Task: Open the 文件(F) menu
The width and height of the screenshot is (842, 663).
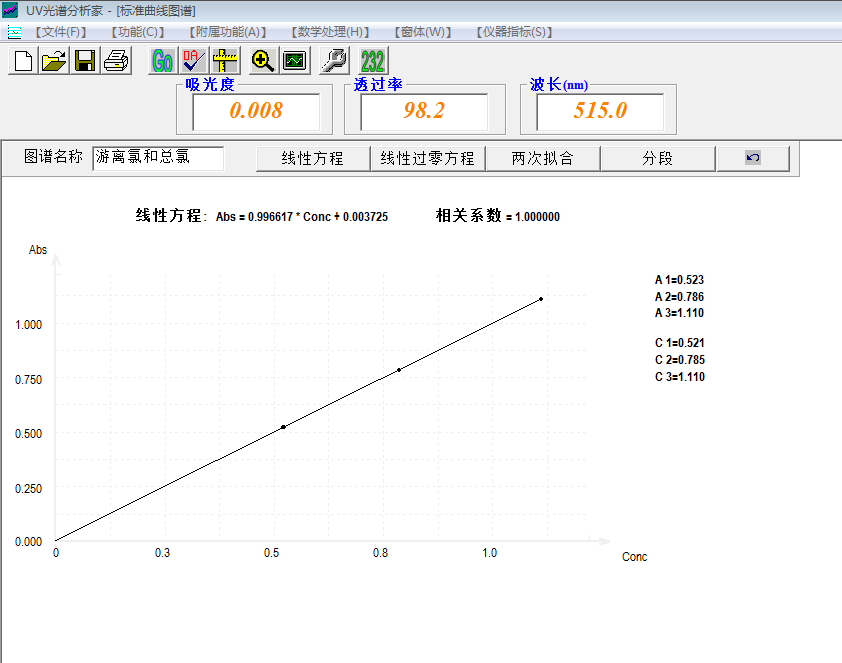Action: [x=61, y=32]
